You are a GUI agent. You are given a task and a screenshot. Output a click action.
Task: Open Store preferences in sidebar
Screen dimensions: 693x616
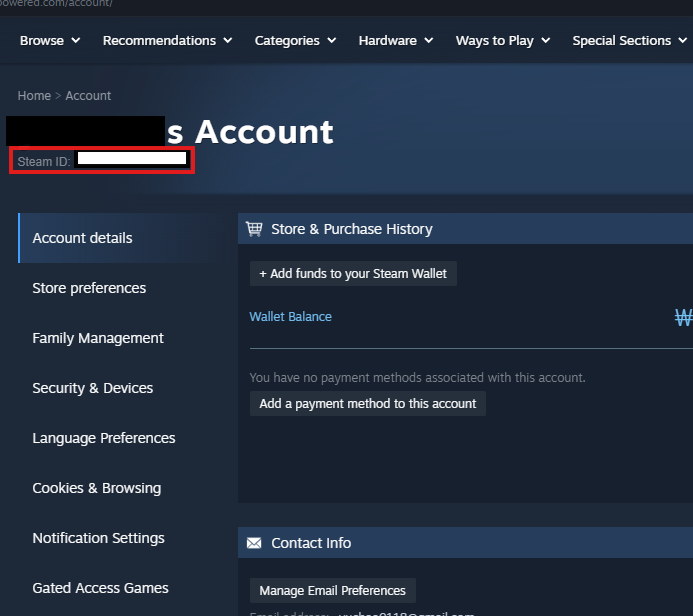89,288
